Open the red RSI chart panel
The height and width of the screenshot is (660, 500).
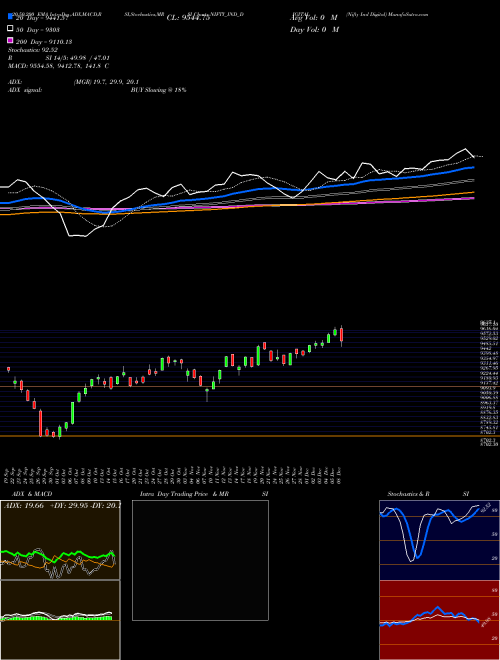pyautogui.click(x=439, y=620)
